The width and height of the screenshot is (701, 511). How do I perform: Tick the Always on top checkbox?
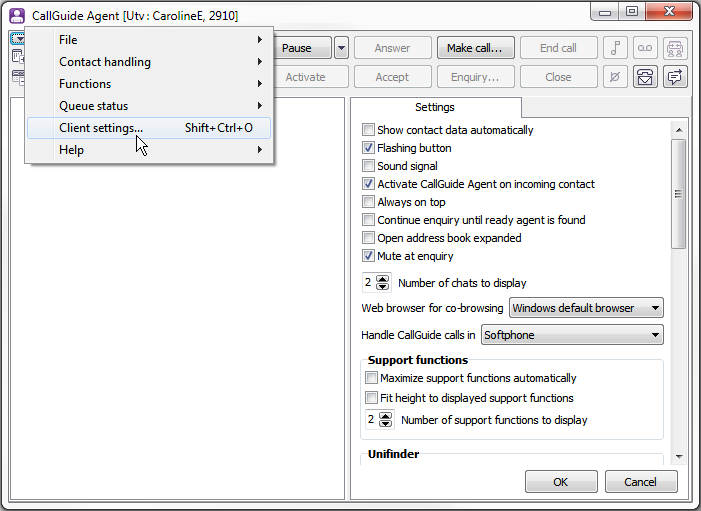368,202
